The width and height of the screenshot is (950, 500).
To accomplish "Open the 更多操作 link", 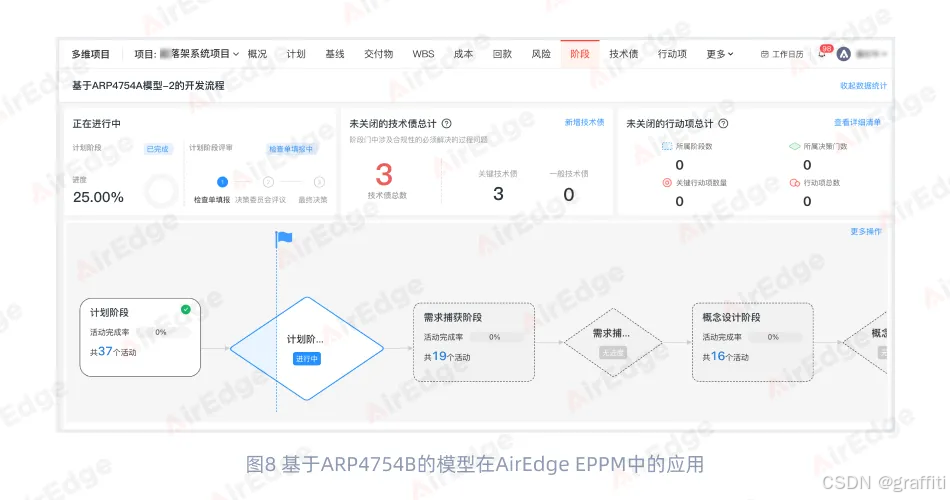I will pyautogui.click(x=866, y=232).
